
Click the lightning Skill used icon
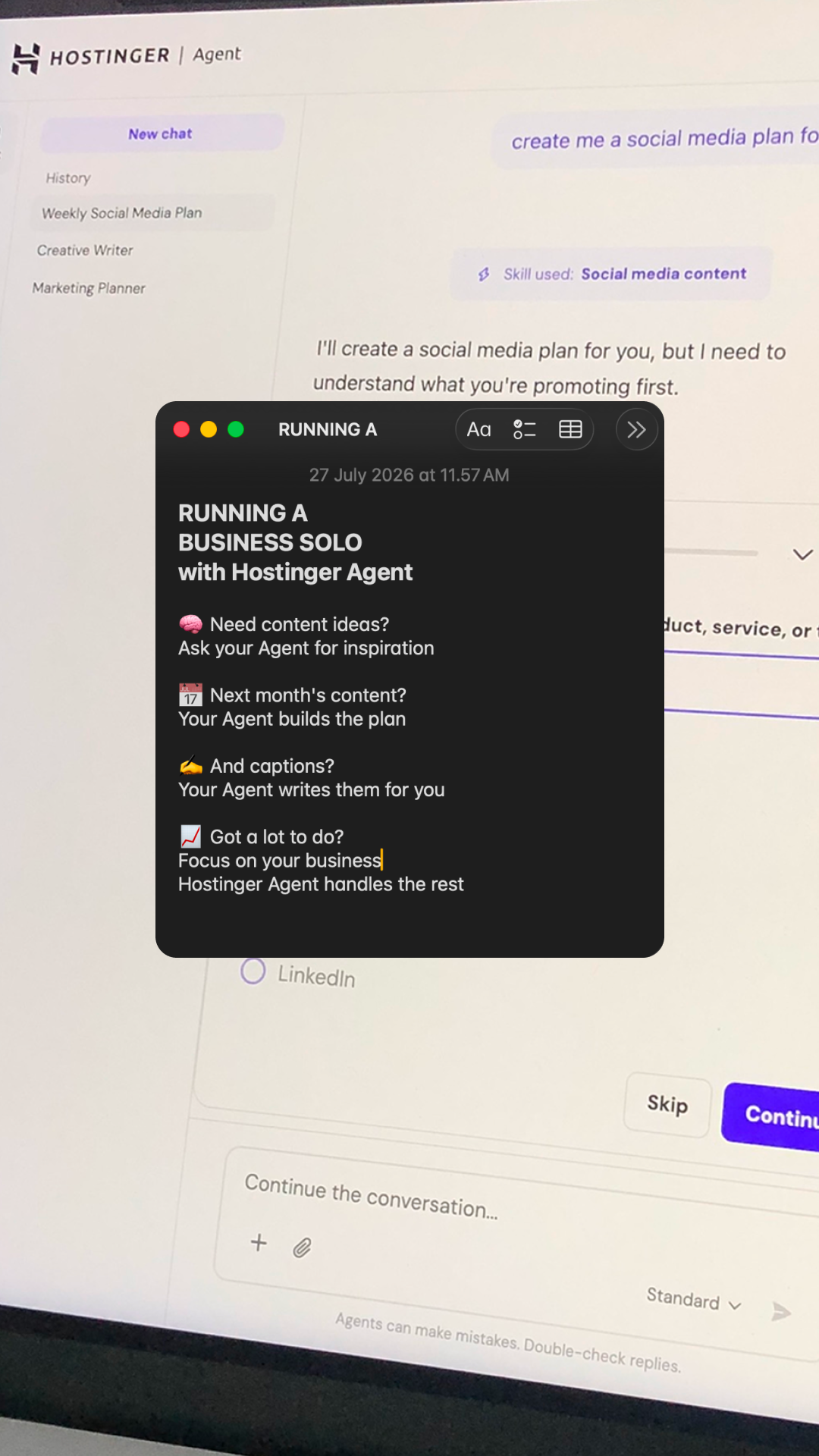tap(484, 275)
